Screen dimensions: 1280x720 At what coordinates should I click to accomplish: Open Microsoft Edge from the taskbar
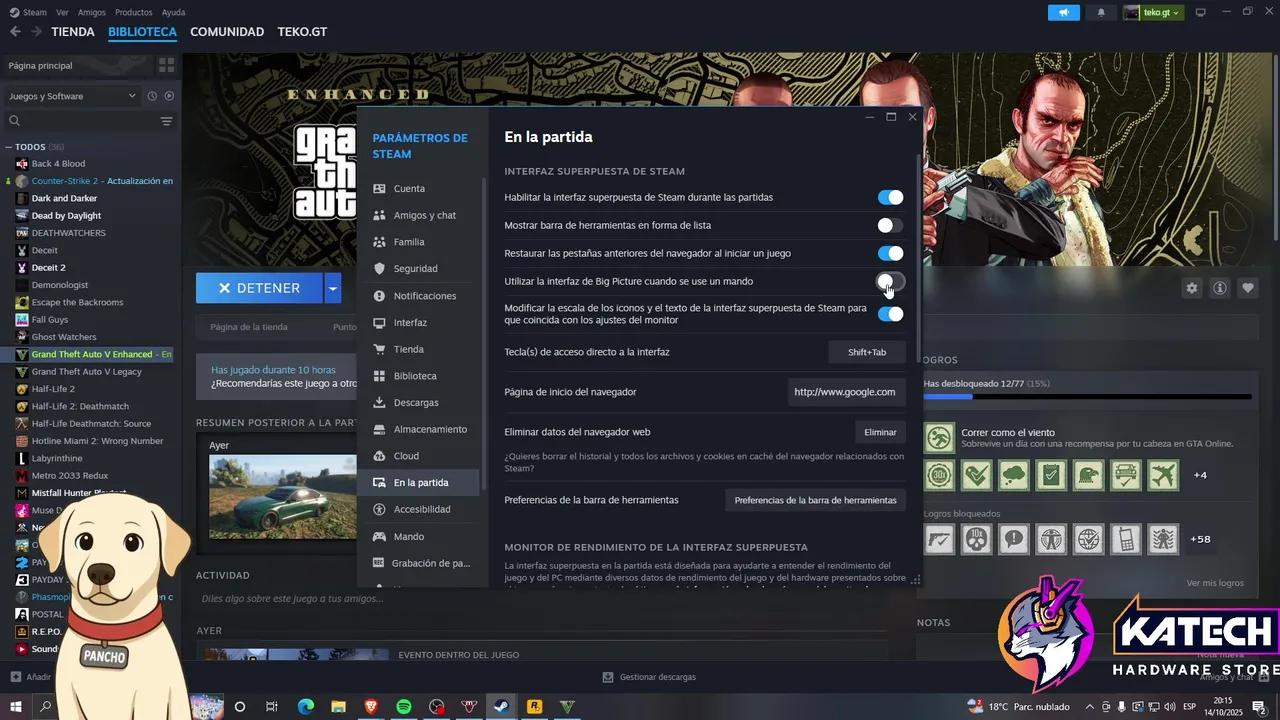click(306, 706)
